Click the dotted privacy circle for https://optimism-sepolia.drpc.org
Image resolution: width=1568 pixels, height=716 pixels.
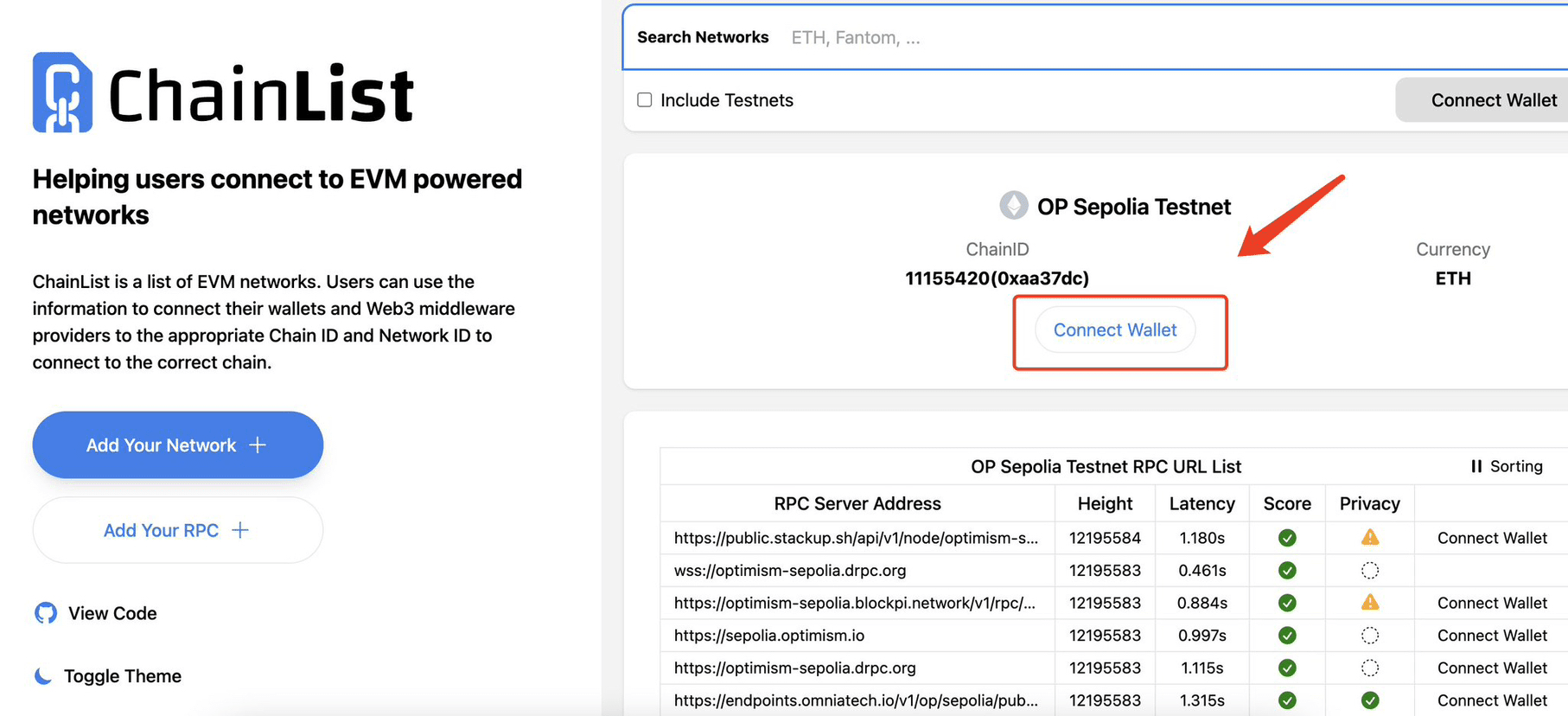pos(1370,668)
